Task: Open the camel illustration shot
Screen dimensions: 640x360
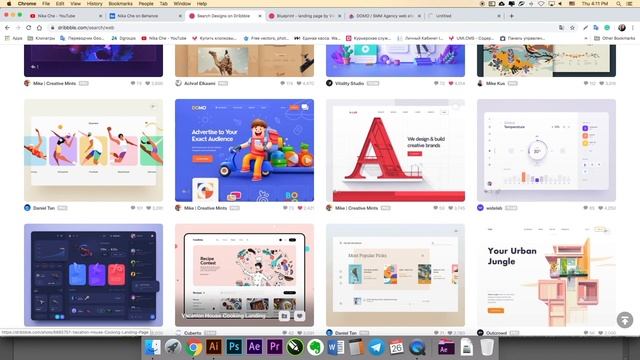Action: (244, 61)
